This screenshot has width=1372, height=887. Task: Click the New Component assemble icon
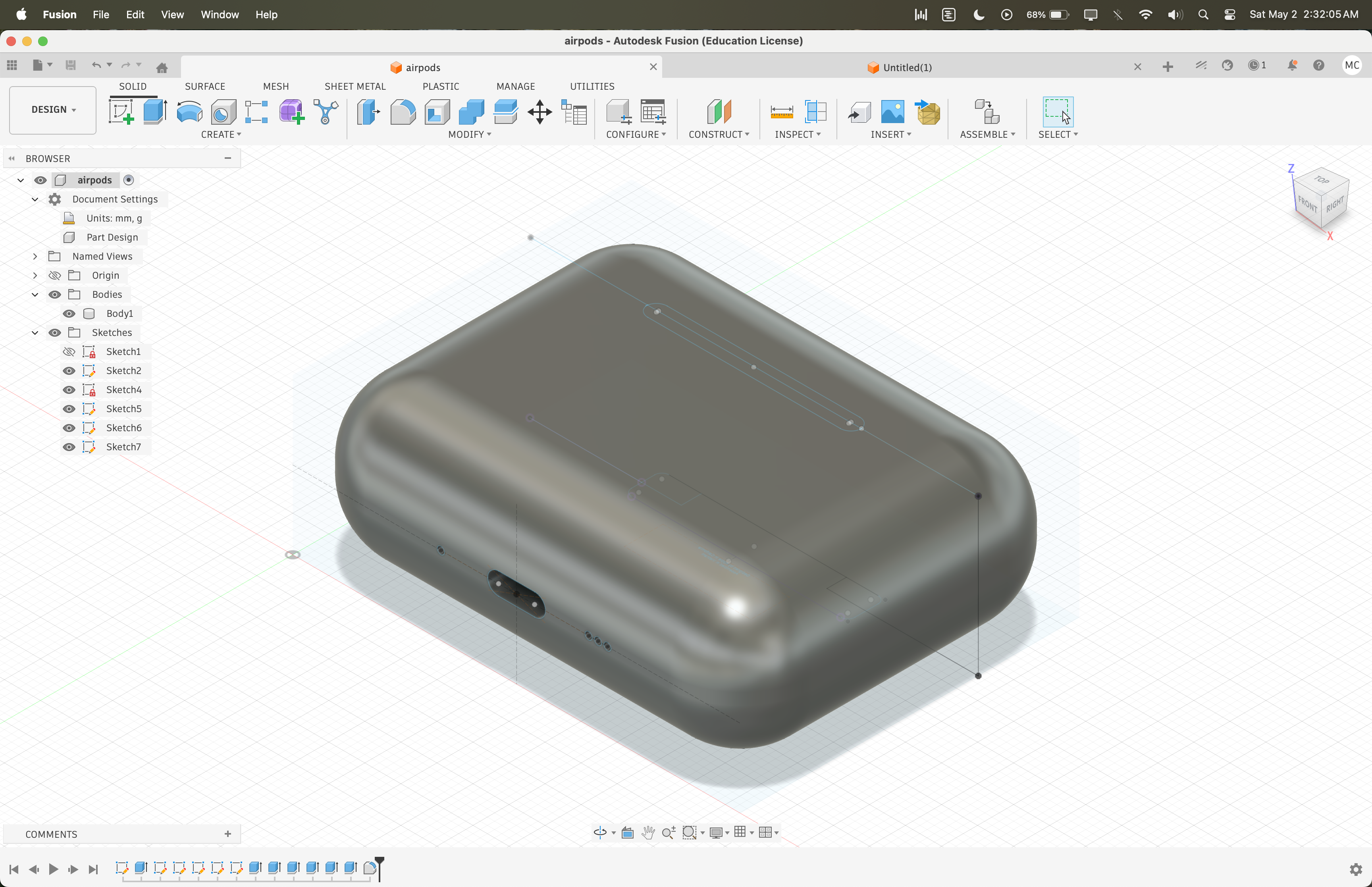[987, 112]
